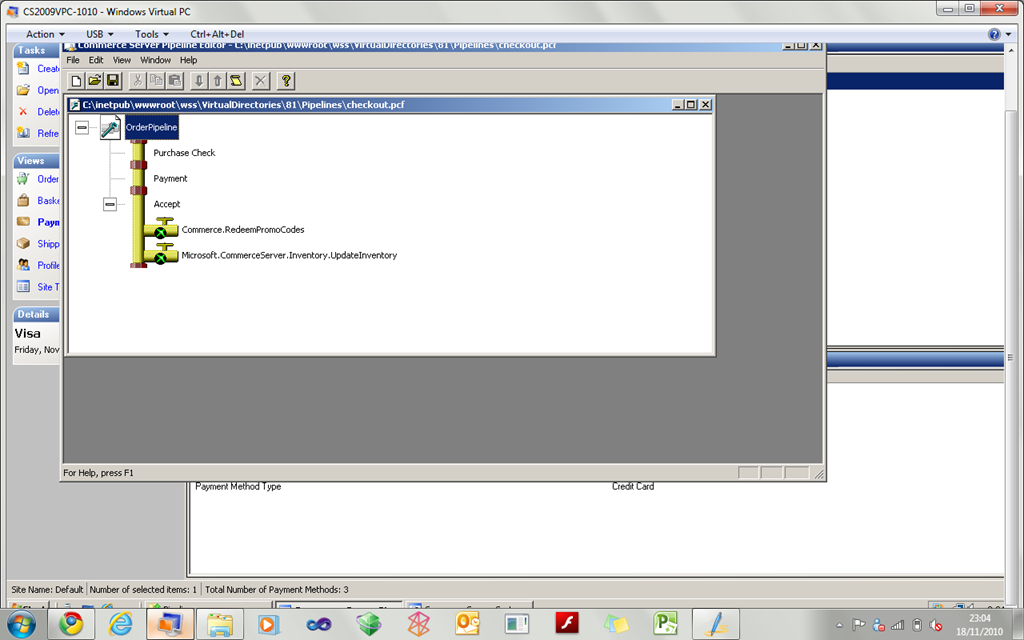Select the OrderPipeline tree node
This screenshot has height=640, width=1024.
[x=152, y=127]
